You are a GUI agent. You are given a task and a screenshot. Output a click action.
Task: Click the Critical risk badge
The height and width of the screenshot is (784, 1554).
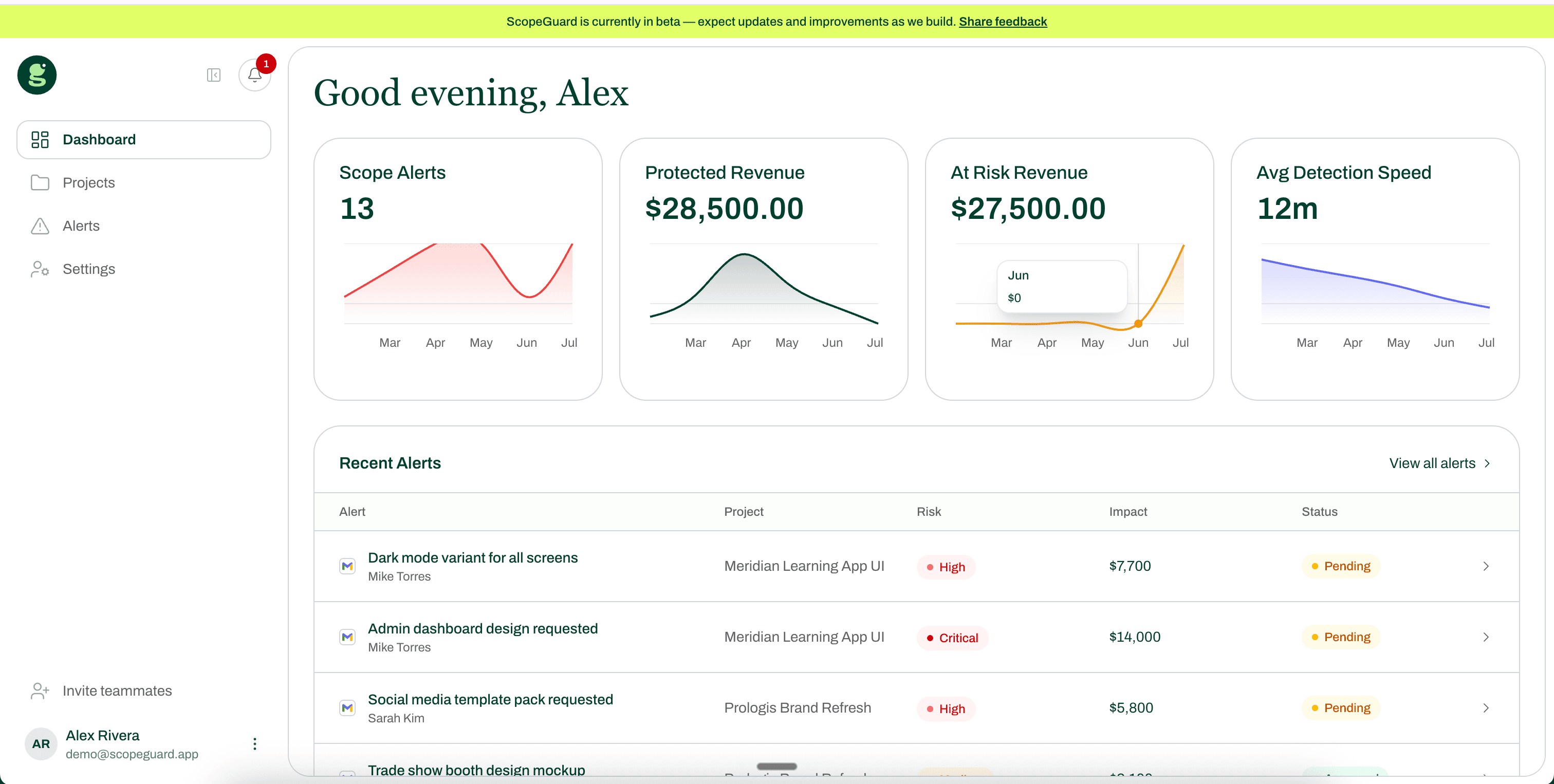point(953,638)
